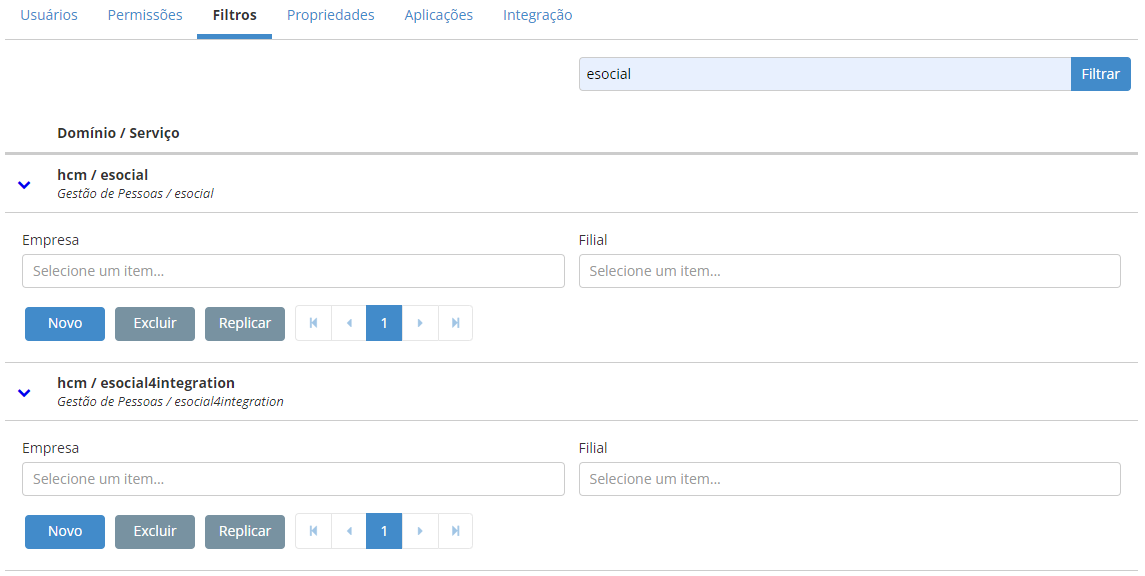Click the previous page arrow under hcm/esocial

point(348,322)
